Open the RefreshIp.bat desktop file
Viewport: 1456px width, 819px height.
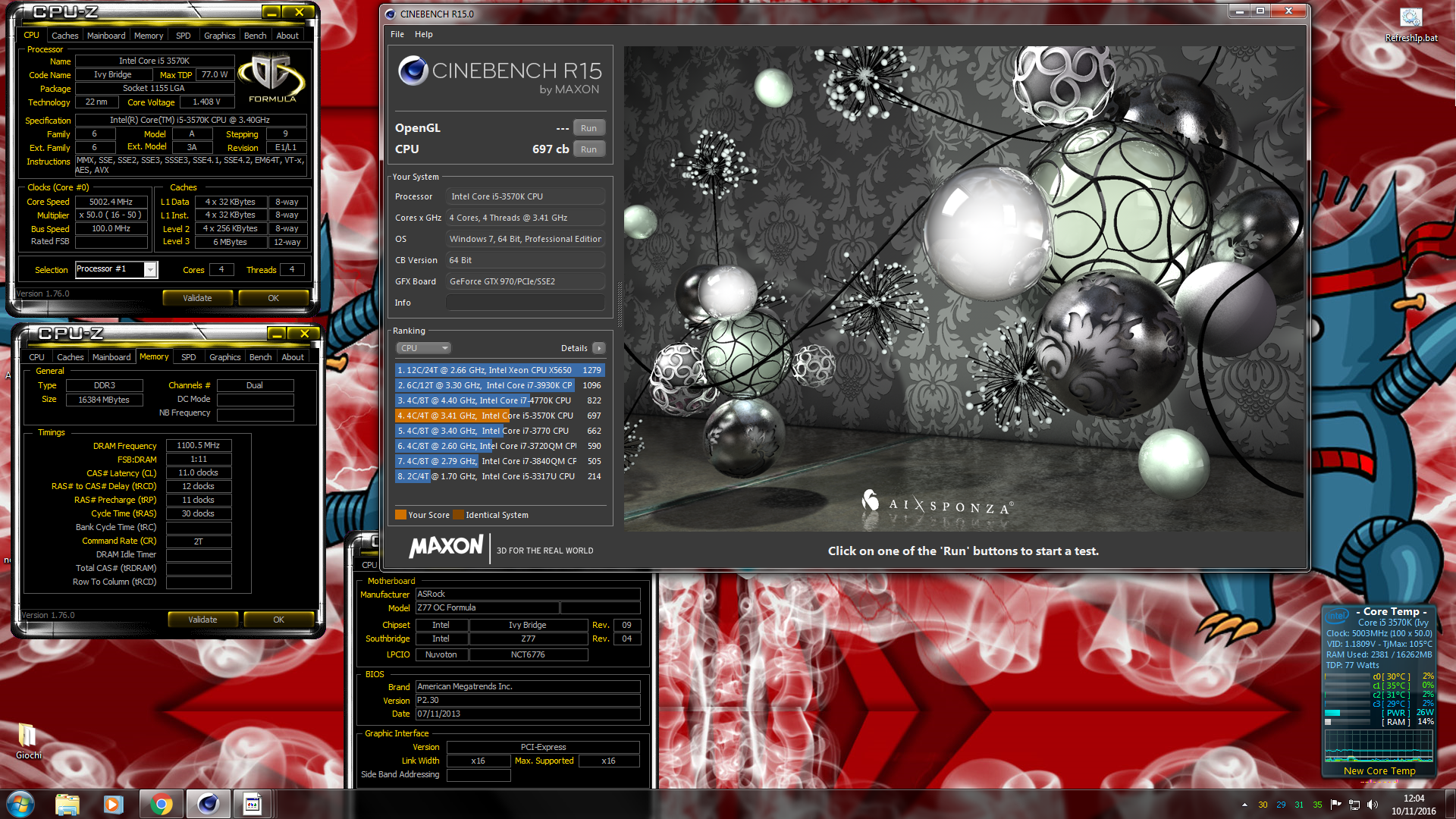tap(1410, 26)
